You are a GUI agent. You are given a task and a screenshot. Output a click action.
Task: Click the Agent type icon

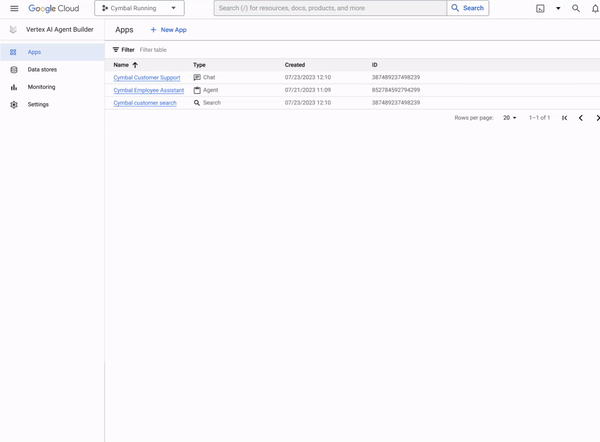[x=197, y=90]
